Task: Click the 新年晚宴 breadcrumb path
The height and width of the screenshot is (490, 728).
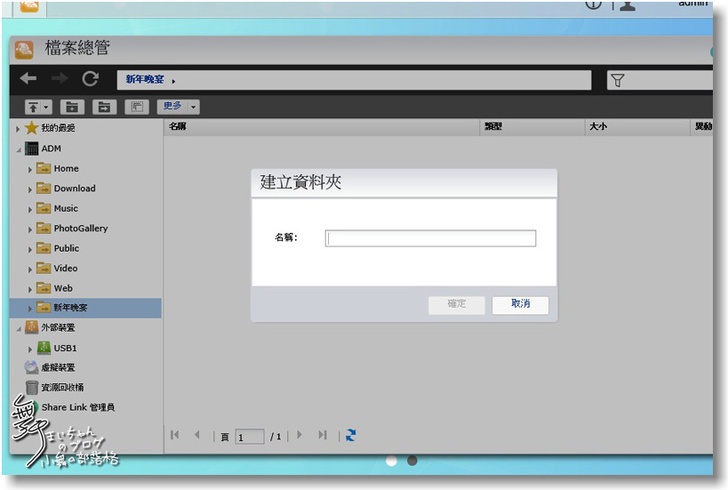Action: [x=145, y=79]
